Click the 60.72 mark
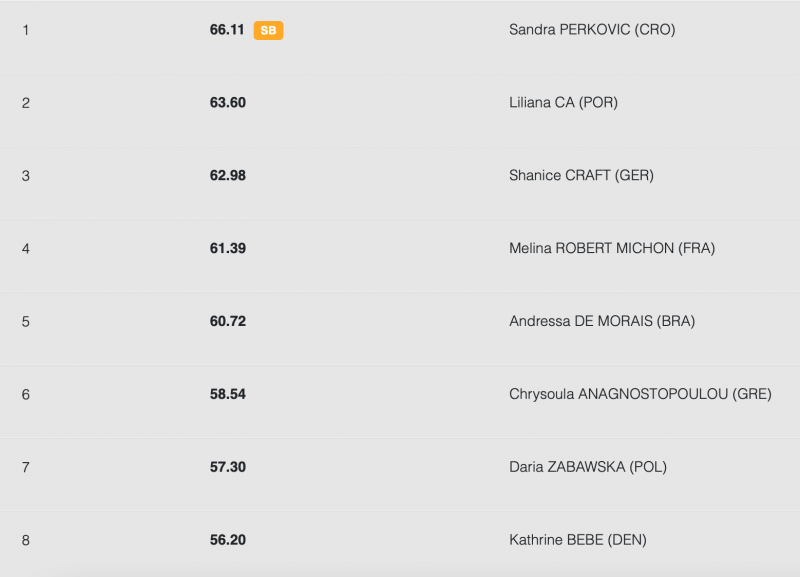This screenshot has height=577, width=800. click(227, 322)
